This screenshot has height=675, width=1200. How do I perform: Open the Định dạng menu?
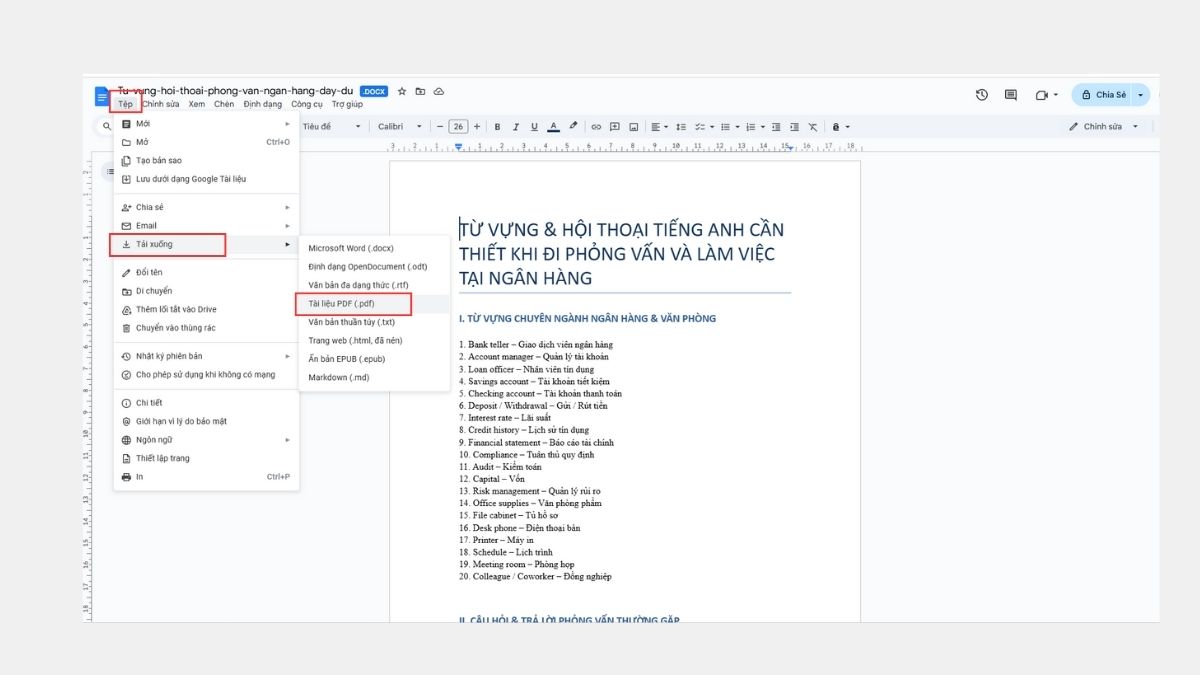coord(263,104)
